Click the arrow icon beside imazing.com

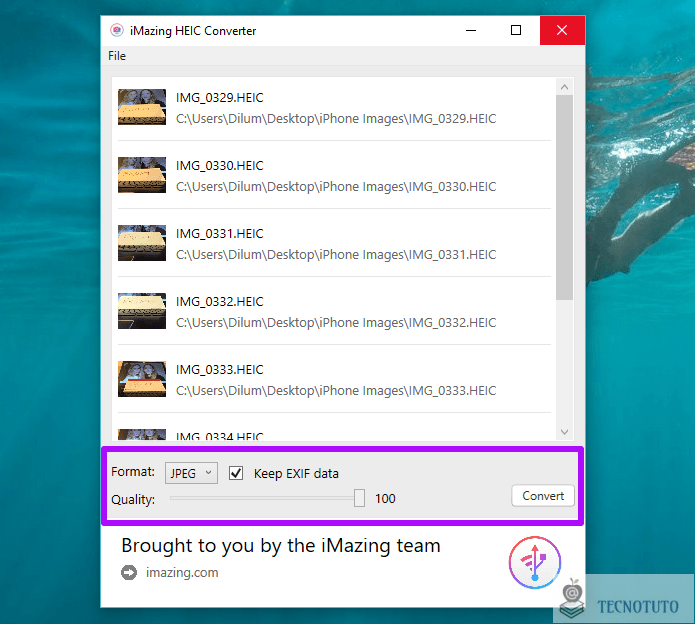[129, 573]
